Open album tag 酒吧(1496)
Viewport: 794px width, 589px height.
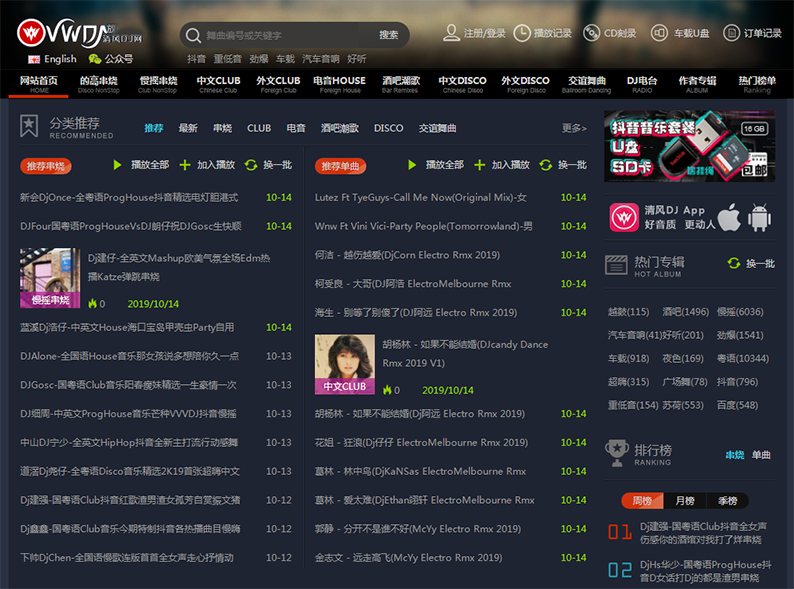point(686,312)
